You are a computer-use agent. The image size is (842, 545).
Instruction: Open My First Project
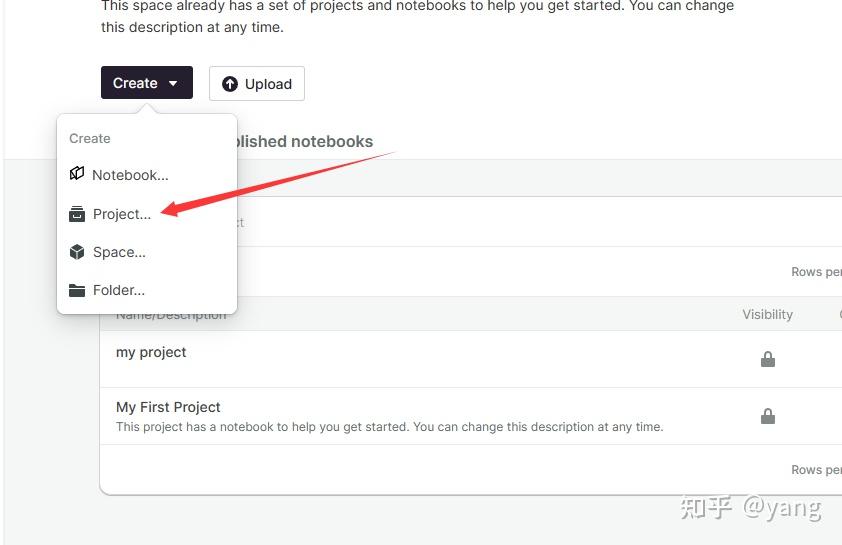point(168,407)
